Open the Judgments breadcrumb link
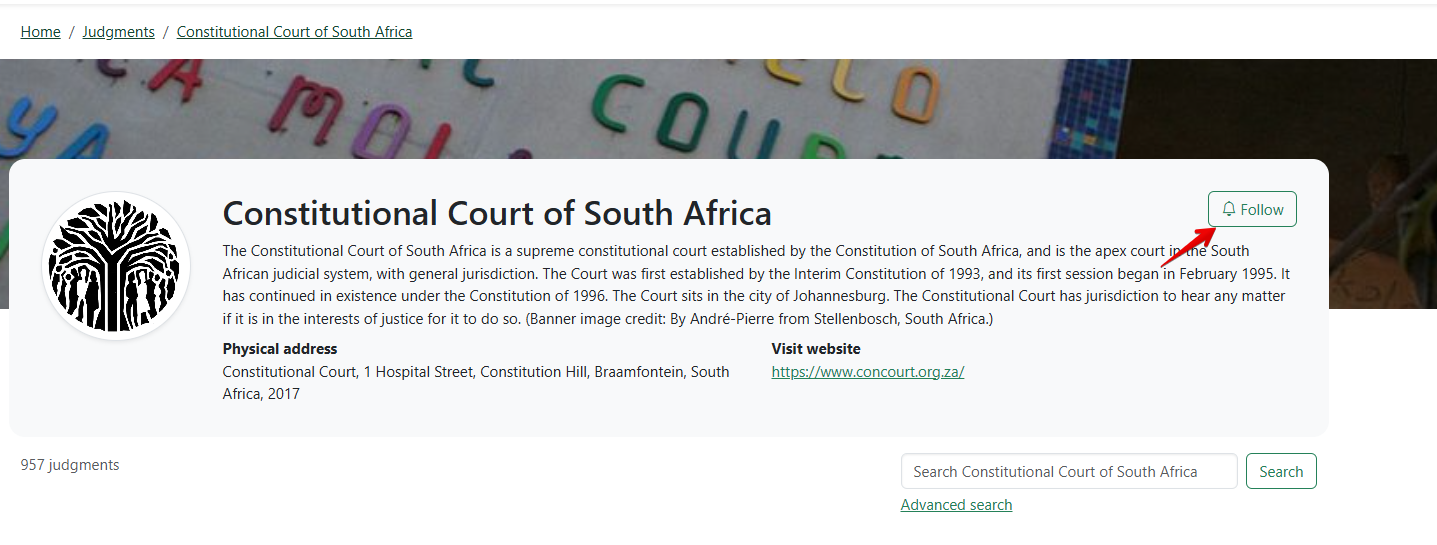Image resolution: width=1437 pixels, height=545 pixels. [118, 32]
